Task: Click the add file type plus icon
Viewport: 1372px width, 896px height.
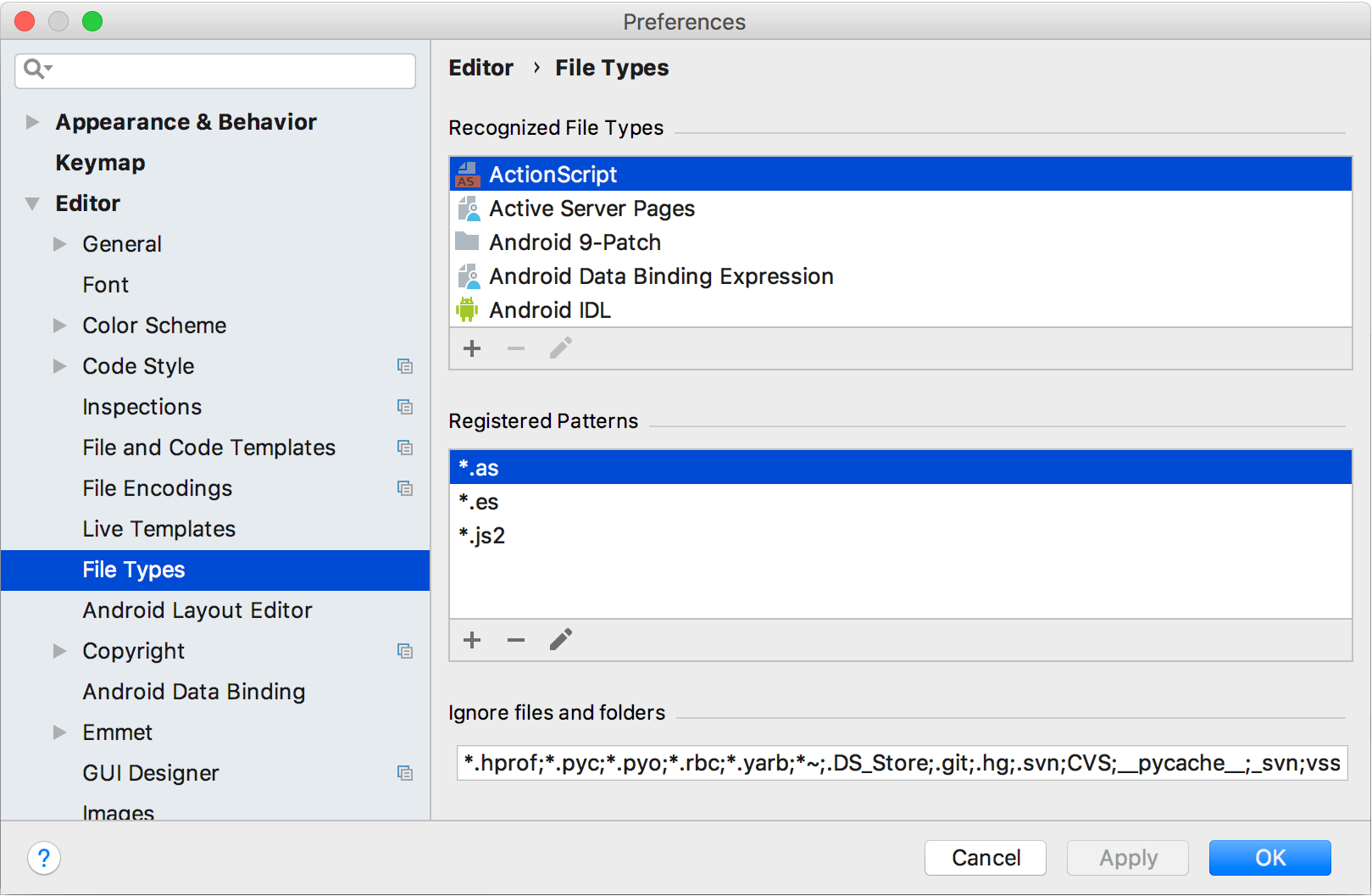Action: tap(472, 348)
